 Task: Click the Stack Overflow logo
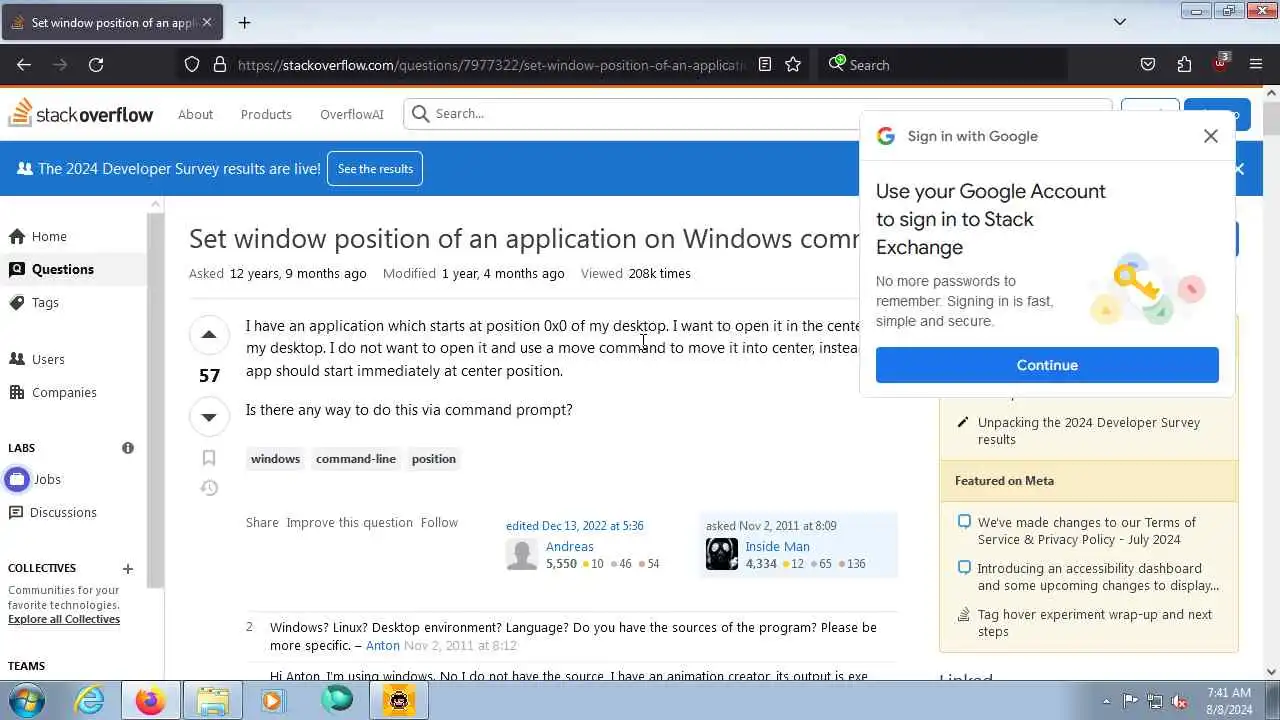[81, 113]
